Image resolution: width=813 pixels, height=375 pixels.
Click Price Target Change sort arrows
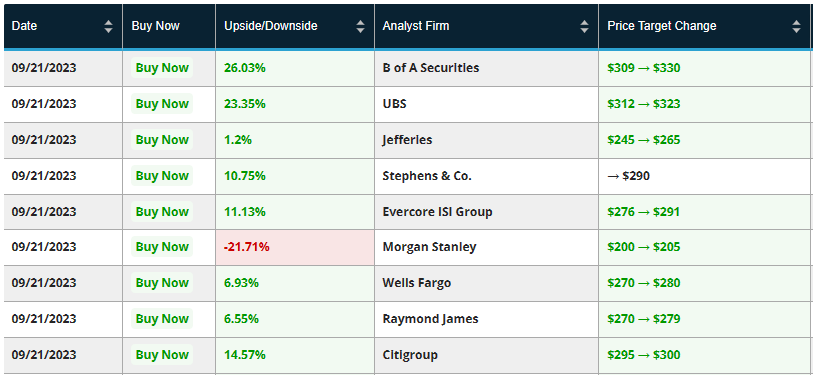click(796, 26)
